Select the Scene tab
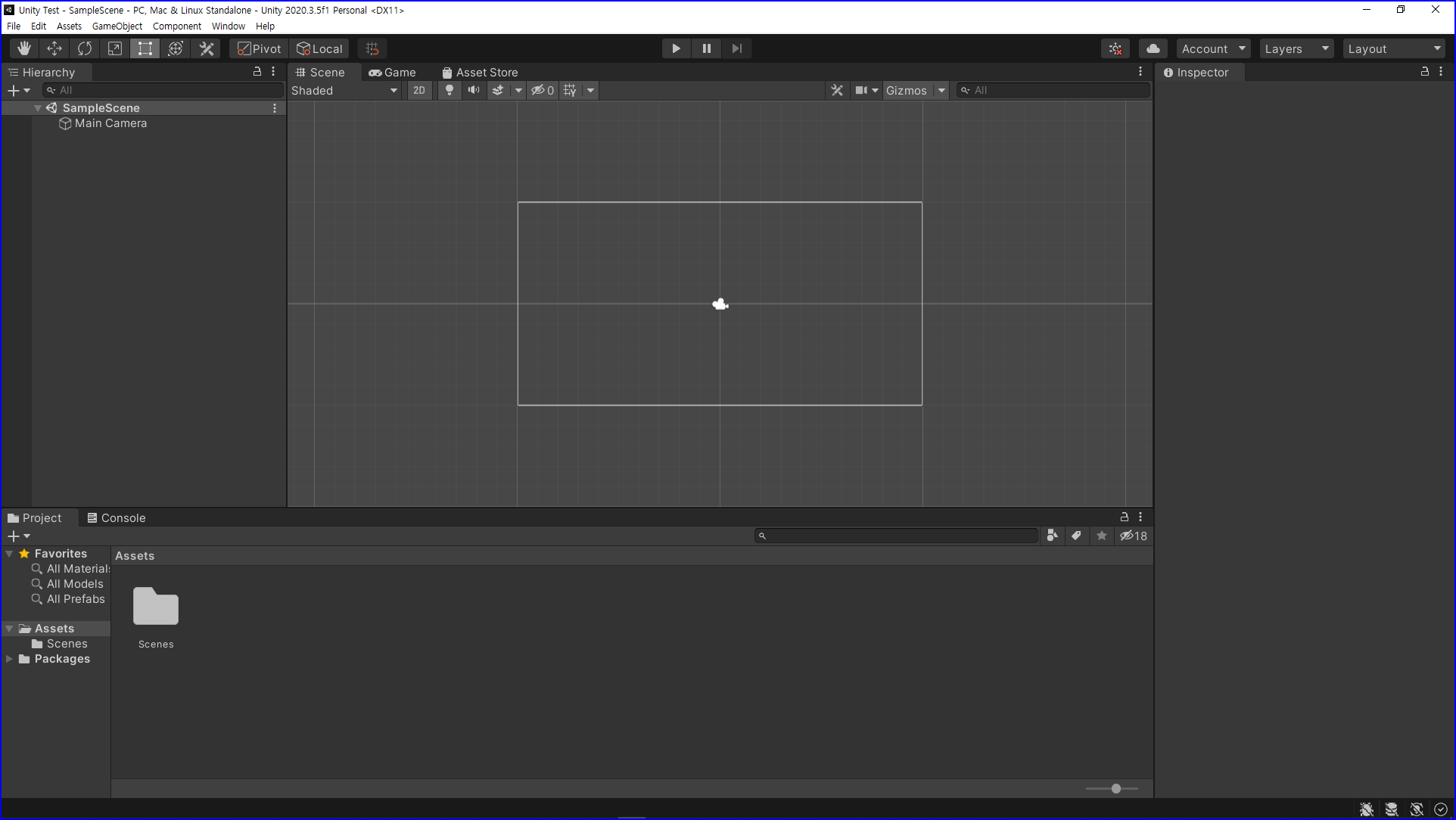This screenshot has height=820, width=1456. coord(320,72)
